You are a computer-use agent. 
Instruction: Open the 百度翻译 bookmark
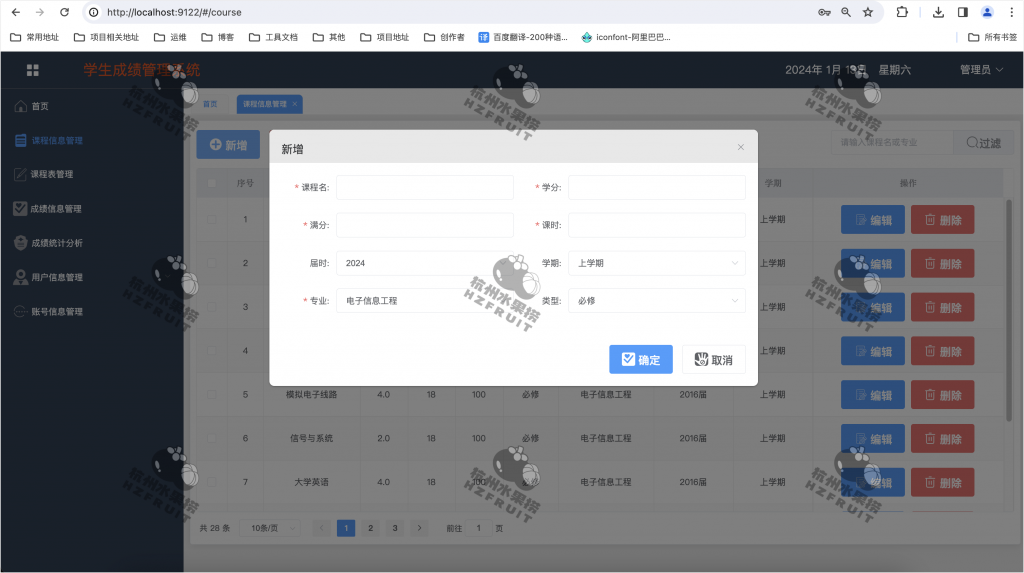click(523, 37)
